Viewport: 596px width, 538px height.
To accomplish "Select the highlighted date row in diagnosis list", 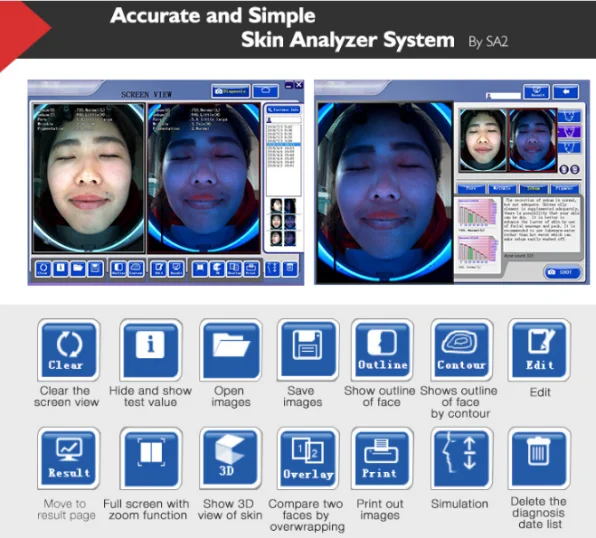I will click(x=284, y=145).
